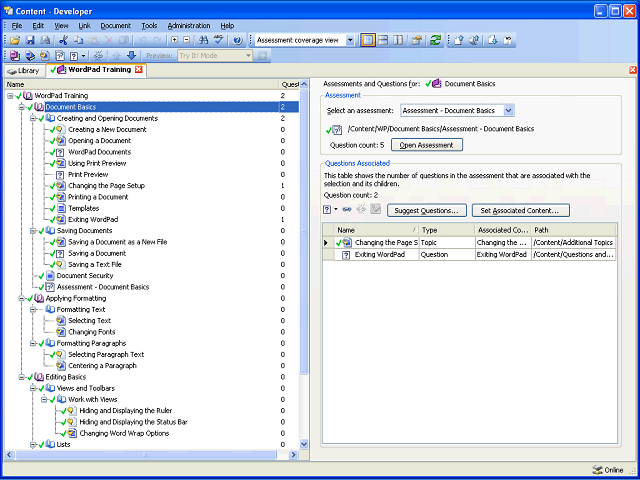Click the Link New Topic icon
640x480 pixels.
44,56
